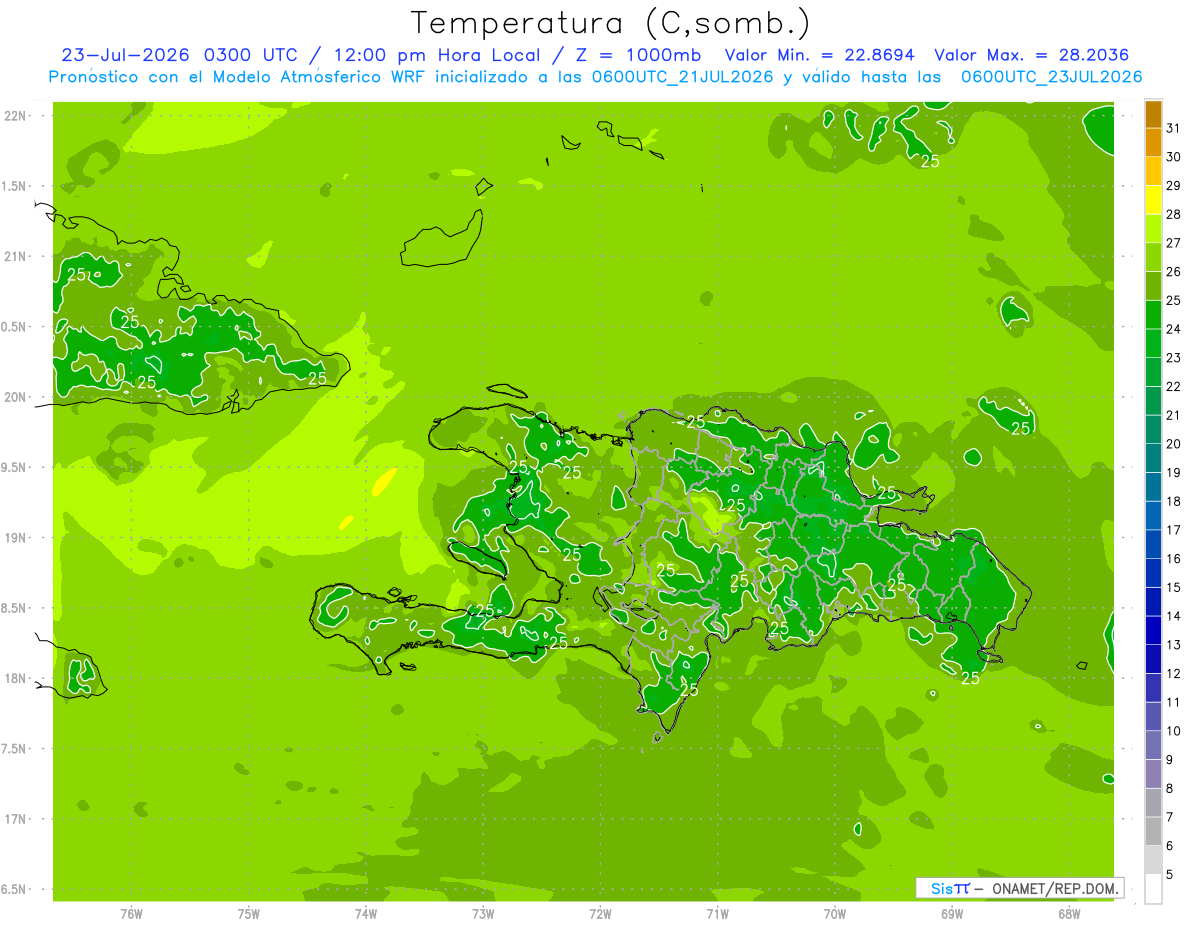The width and height of the screenshot is (1200, 927).
Task: Click the '75W' longitude label
Action: [x=248, y=913]
